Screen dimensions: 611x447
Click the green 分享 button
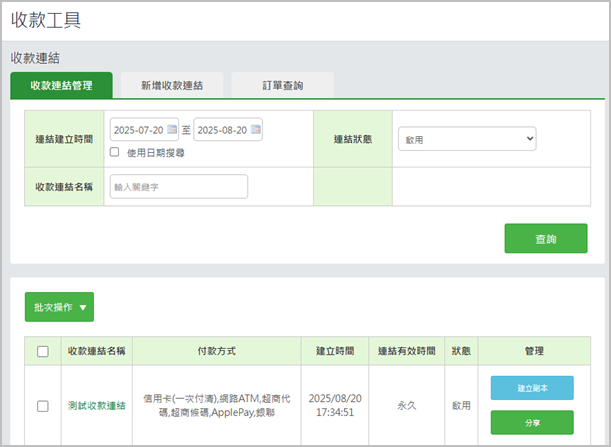pos(532,422)
